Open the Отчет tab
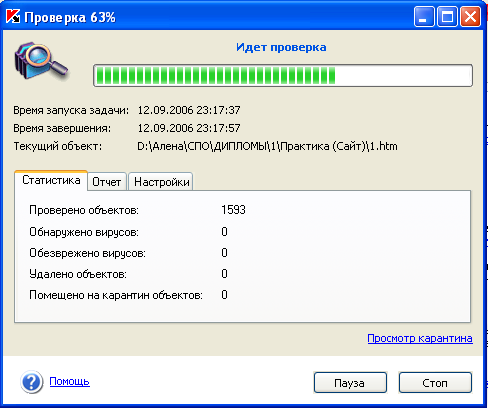 [107, 182]
